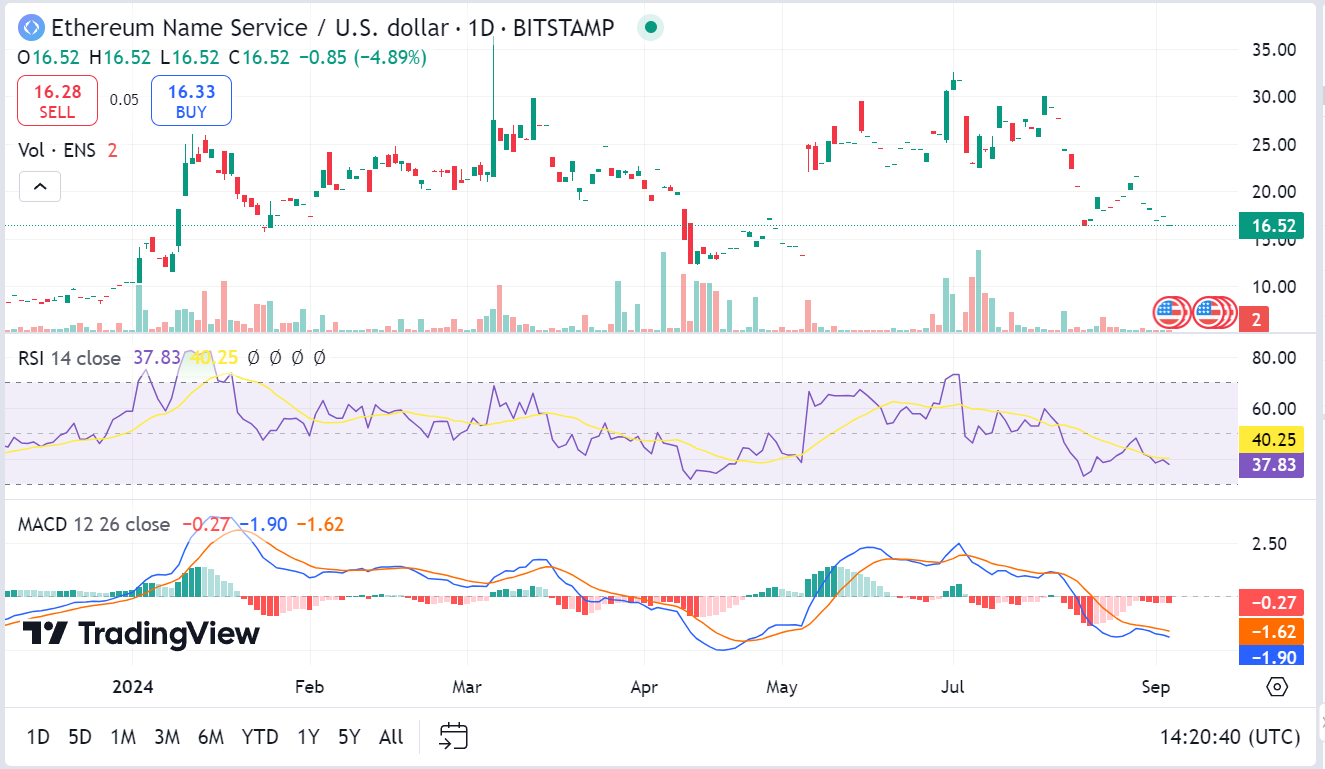Open chart settings via the hexagon icon

tap(1275, 686)
